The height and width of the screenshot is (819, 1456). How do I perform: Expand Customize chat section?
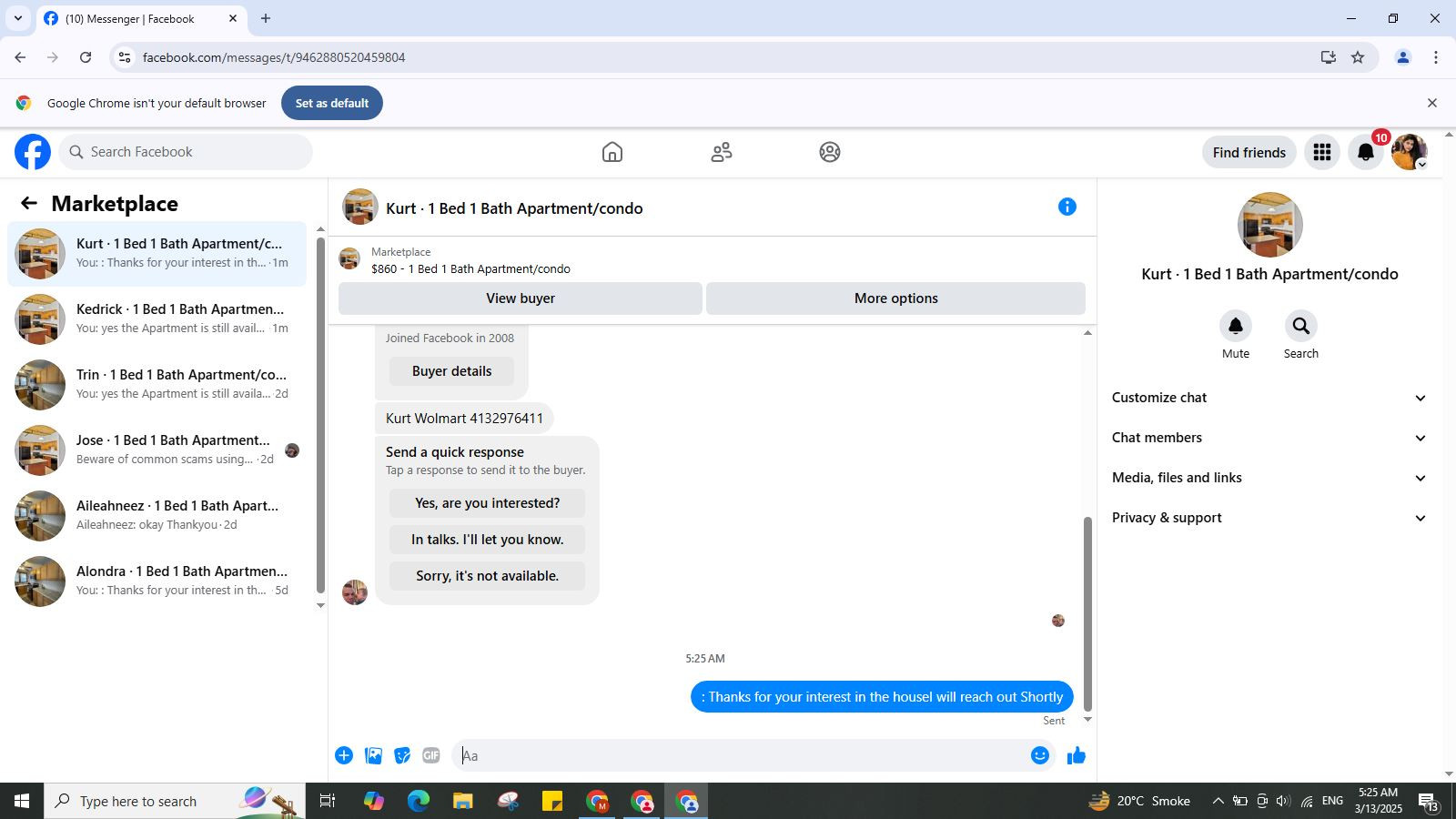(x=1269, y=398)
